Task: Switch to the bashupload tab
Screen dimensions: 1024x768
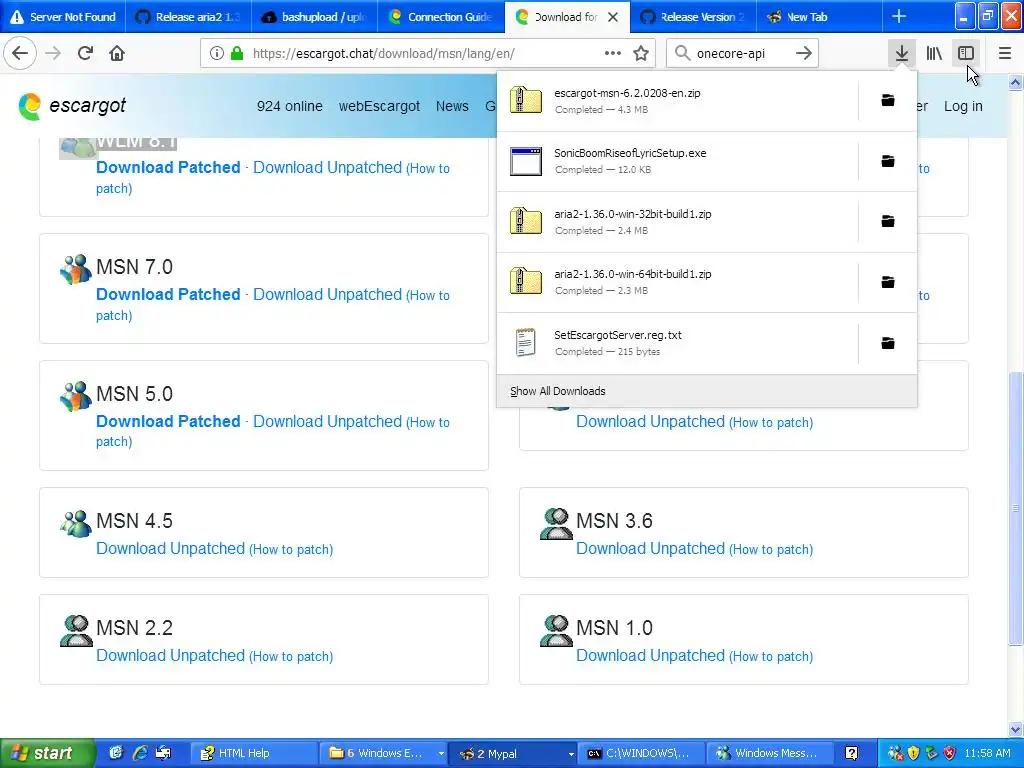Action: pos(314,17)
